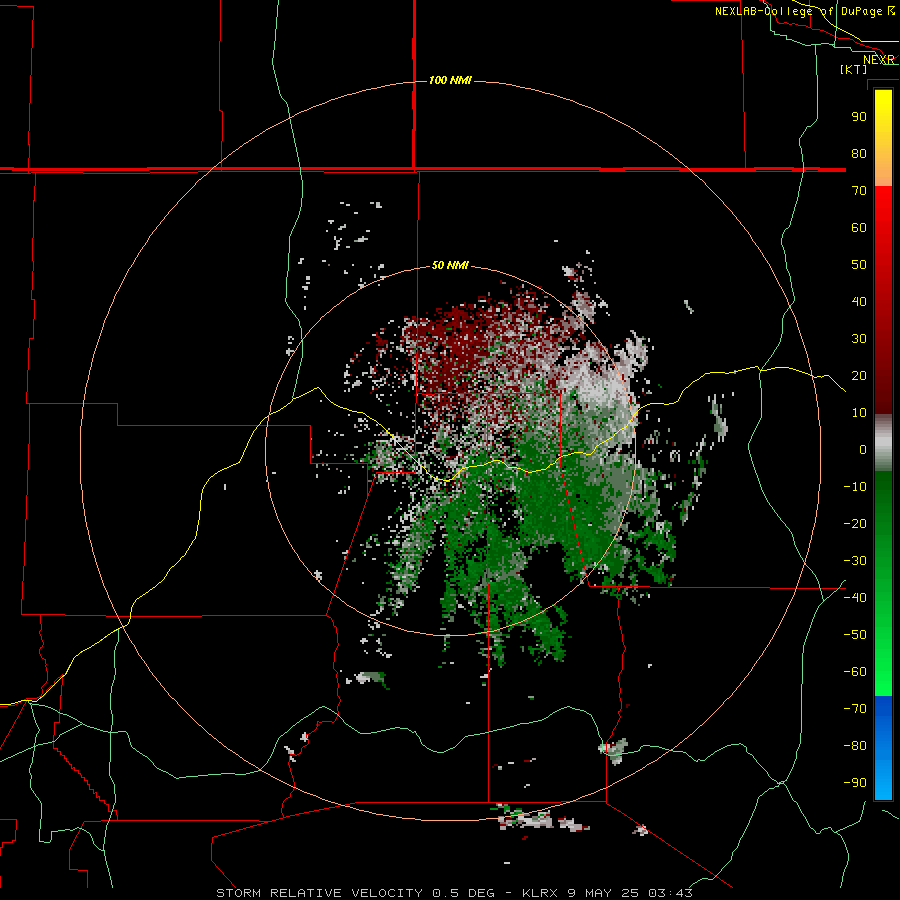Select the "80" value on velocity scale
This screenshot has width=900, height=900.
point(859,153)
